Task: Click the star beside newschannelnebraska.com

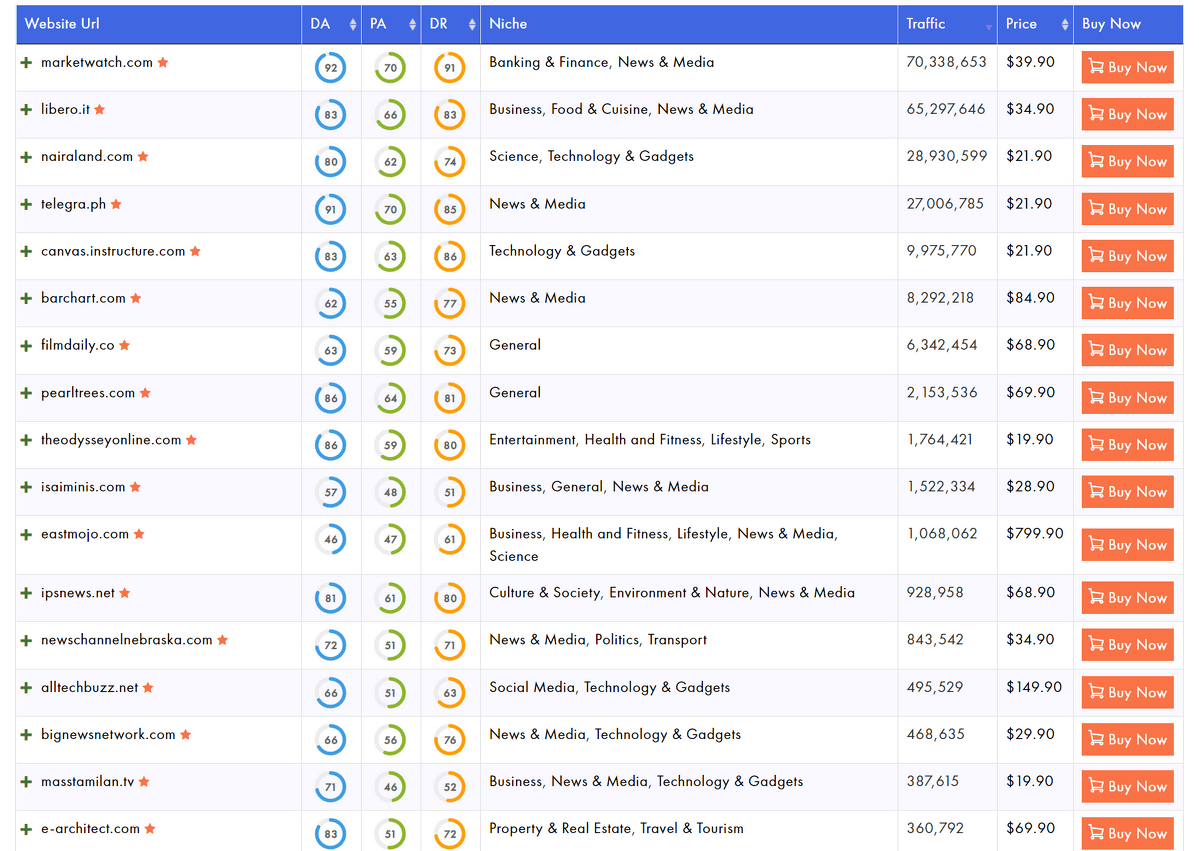Action: (x=223, y=640)
